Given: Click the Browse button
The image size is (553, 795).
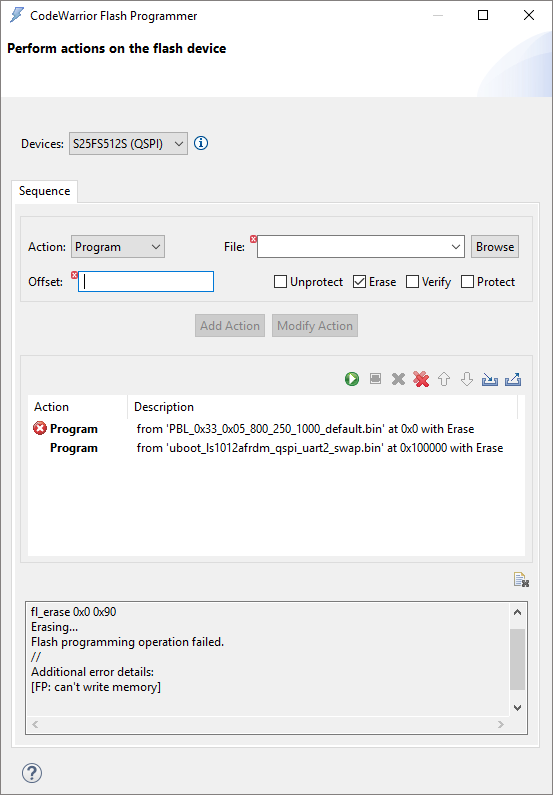Looking at the screenshot, I should (495, 247).
